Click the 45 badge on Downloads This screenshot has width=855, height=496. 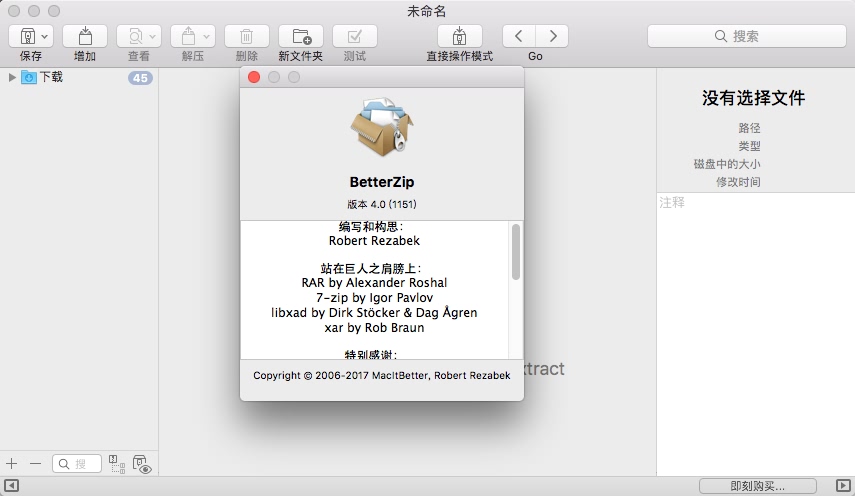point(140,78)
